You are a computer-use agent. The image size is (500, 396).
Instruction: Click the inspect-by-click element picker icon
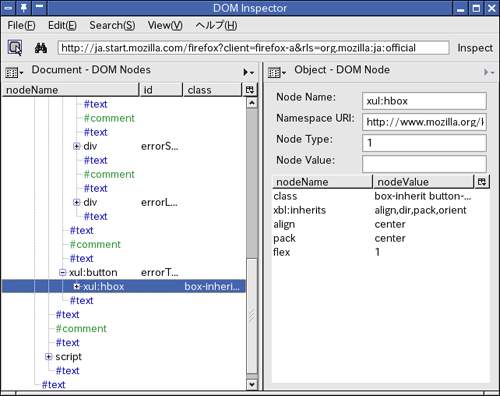click(15, 48)
